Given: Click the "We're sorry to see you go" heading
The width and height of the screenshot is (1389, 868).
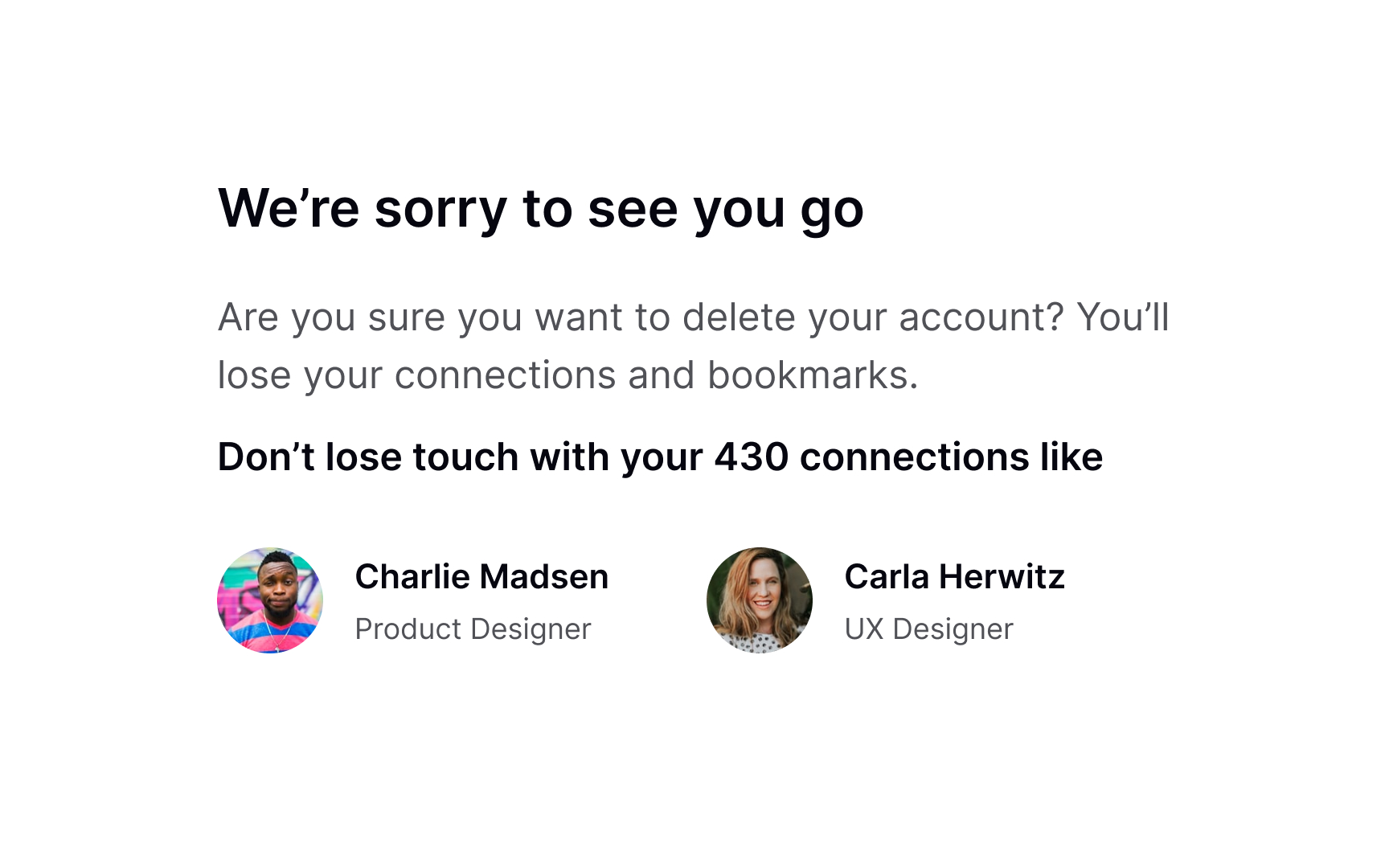Looking at the screenshot, I should tap(540, 209).
